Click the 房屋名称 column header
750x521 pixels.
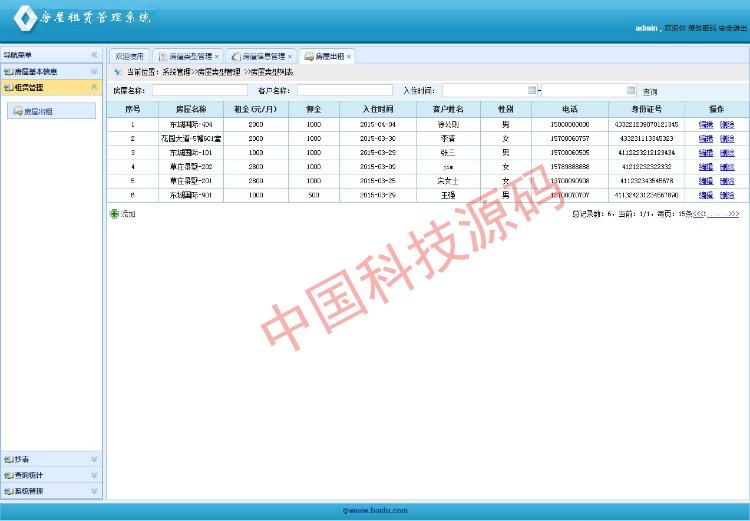[191, 109]
